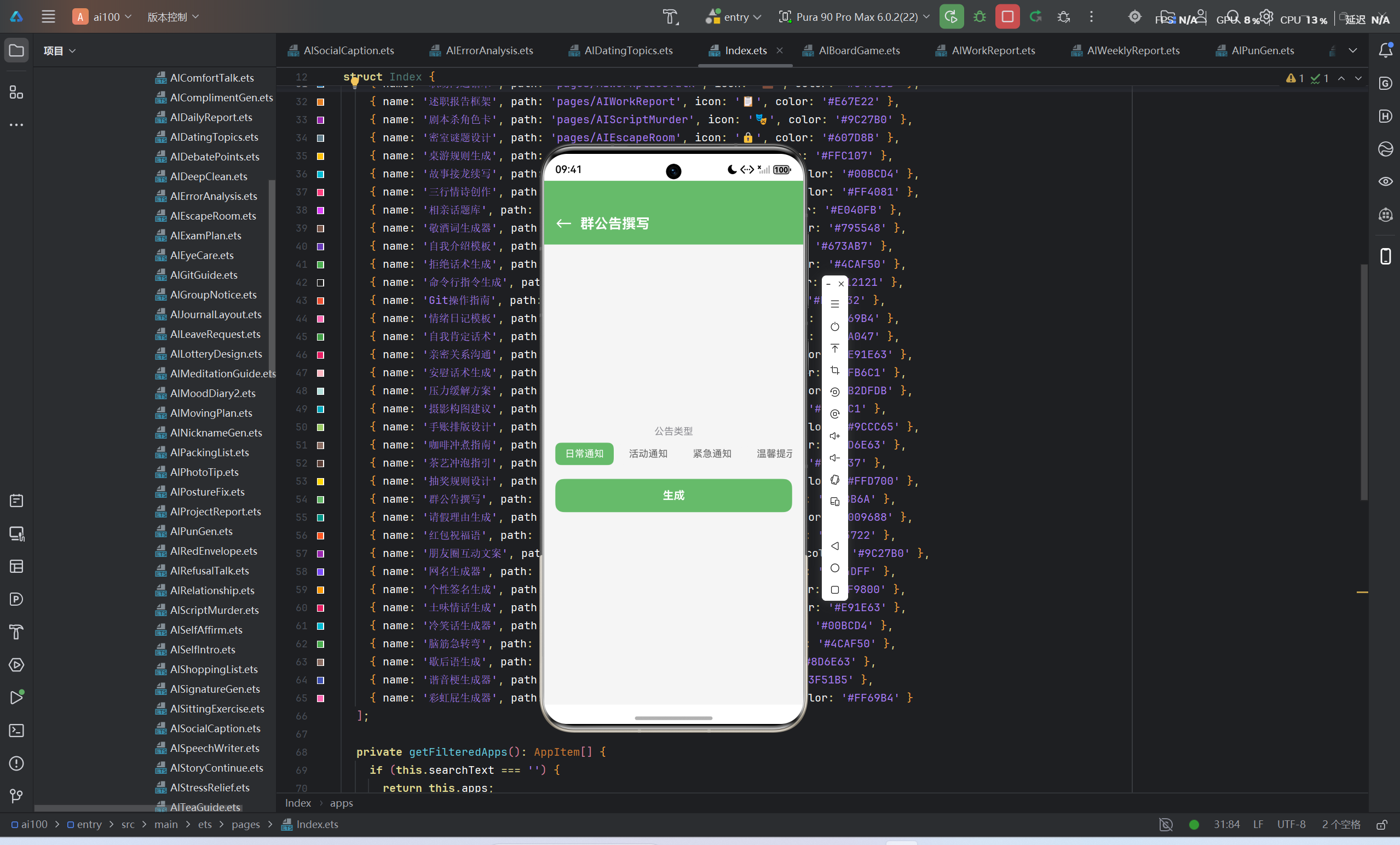Switch to the AIBoardGame.ets tab
The height and width of the screenshot is (845, 1400).
[x=851, y=50]
